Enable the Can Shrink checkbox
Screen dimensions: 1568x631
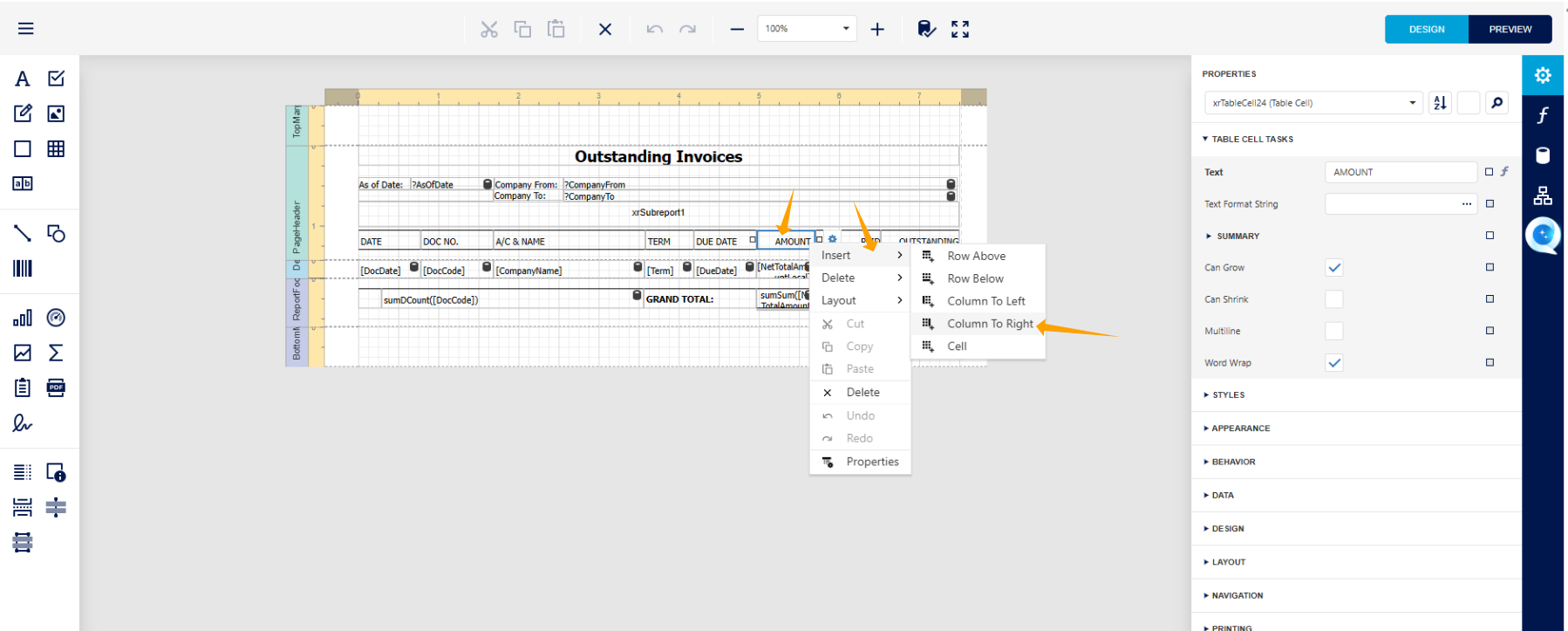pos(1333,299)
